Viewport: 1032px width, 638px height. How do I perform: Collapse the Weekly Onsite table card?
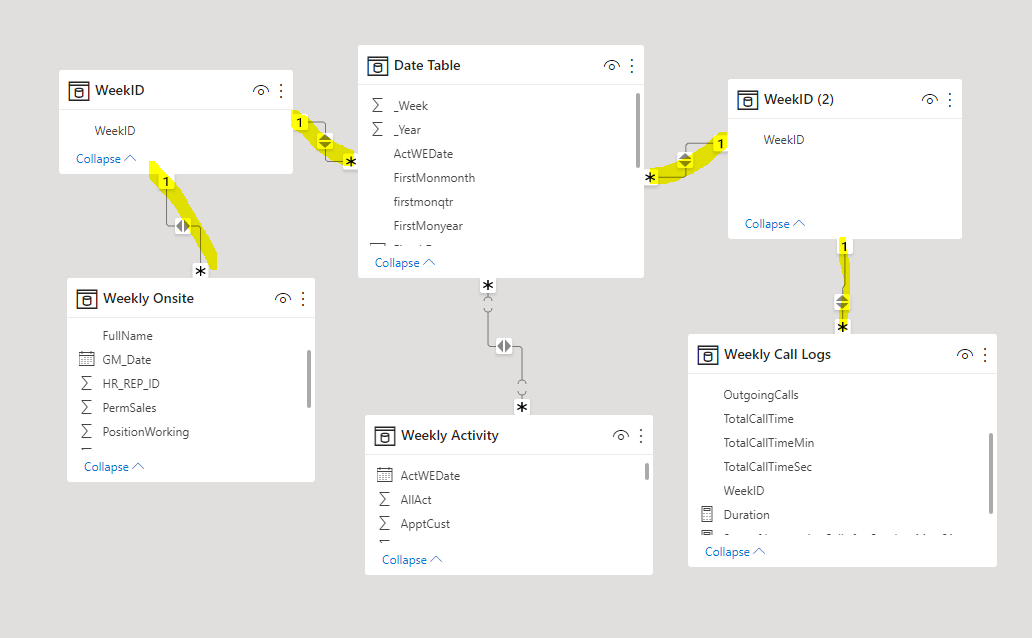[x=114, y=467]
